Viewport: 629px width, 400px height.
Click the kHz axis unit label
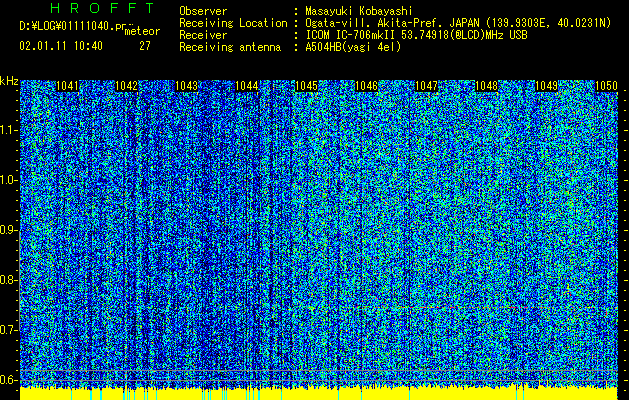[9, 81]
